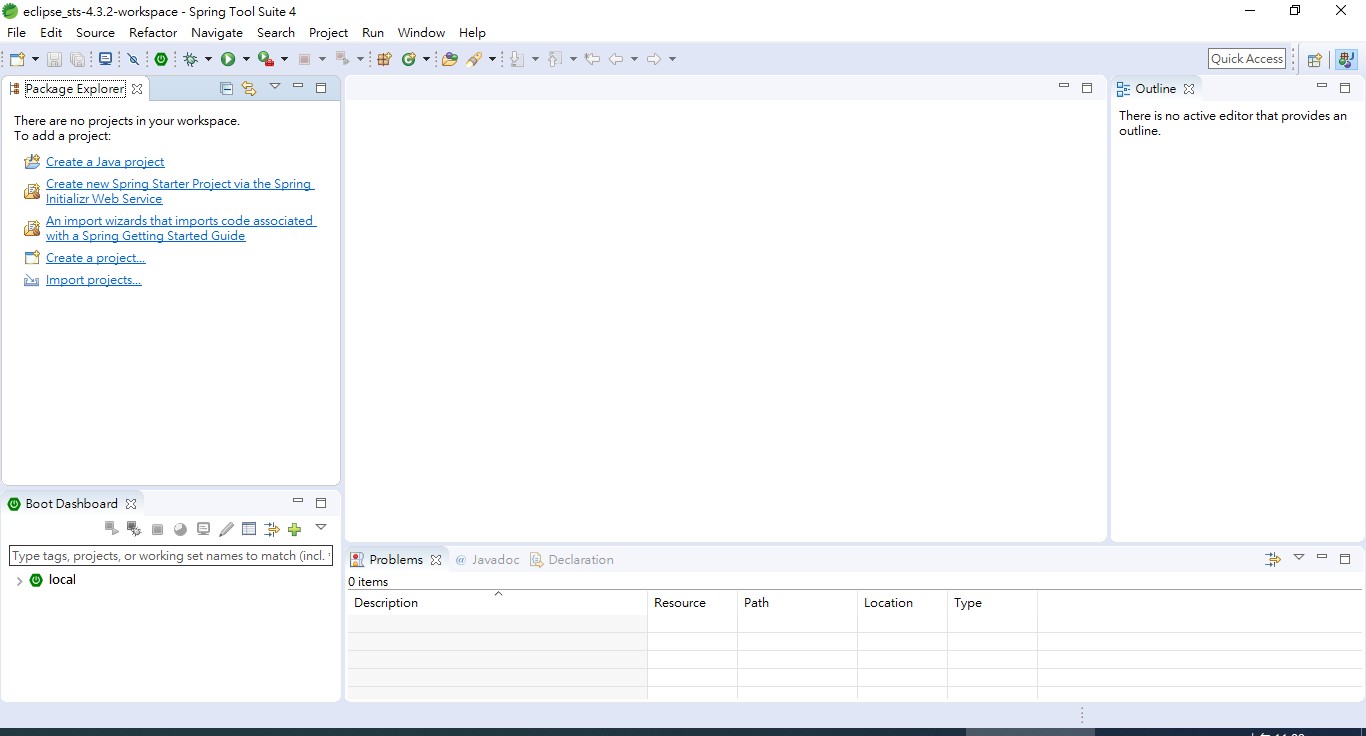Click the Create a Java project link

pyautogui.click(x=105, y=162)
